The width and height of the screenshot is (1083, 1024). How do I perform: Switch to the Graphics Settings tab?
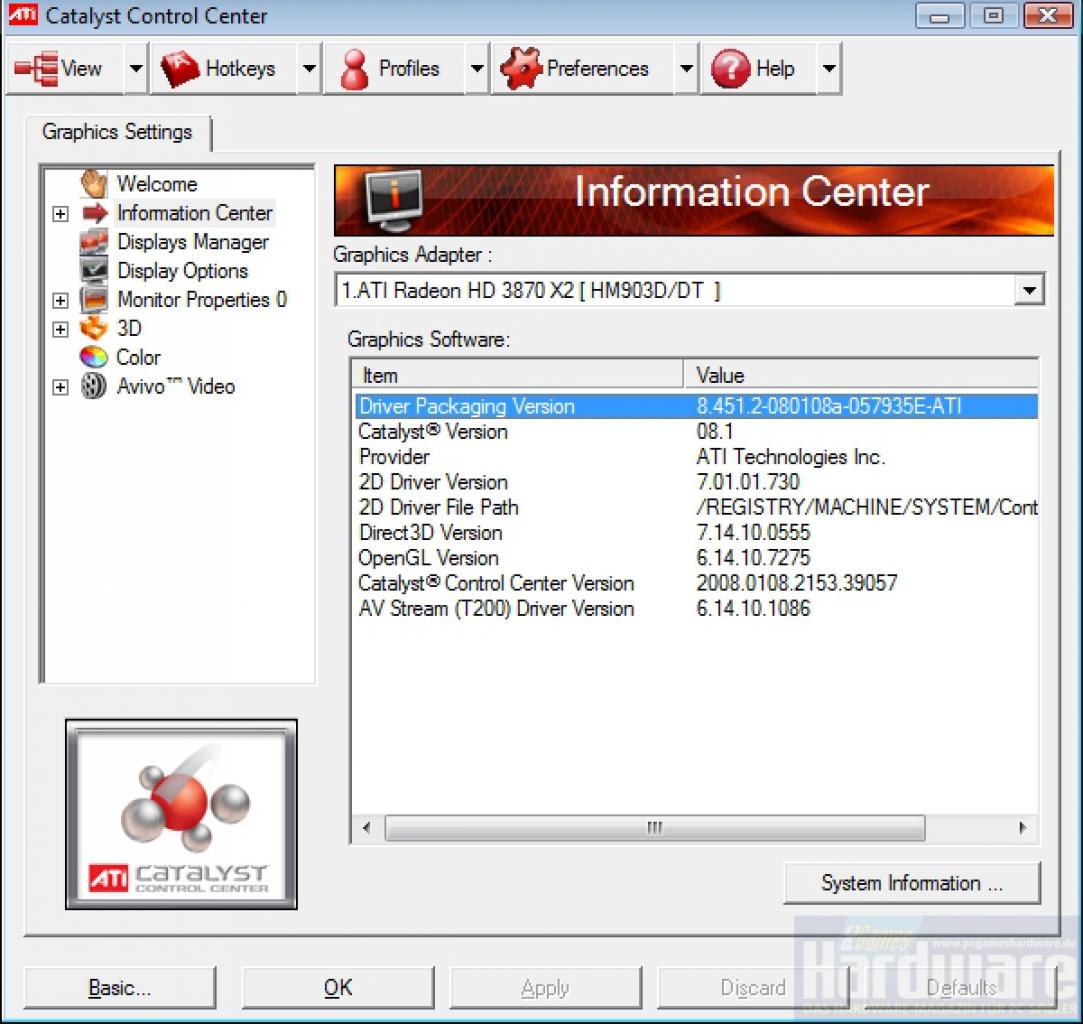[117, 132]
